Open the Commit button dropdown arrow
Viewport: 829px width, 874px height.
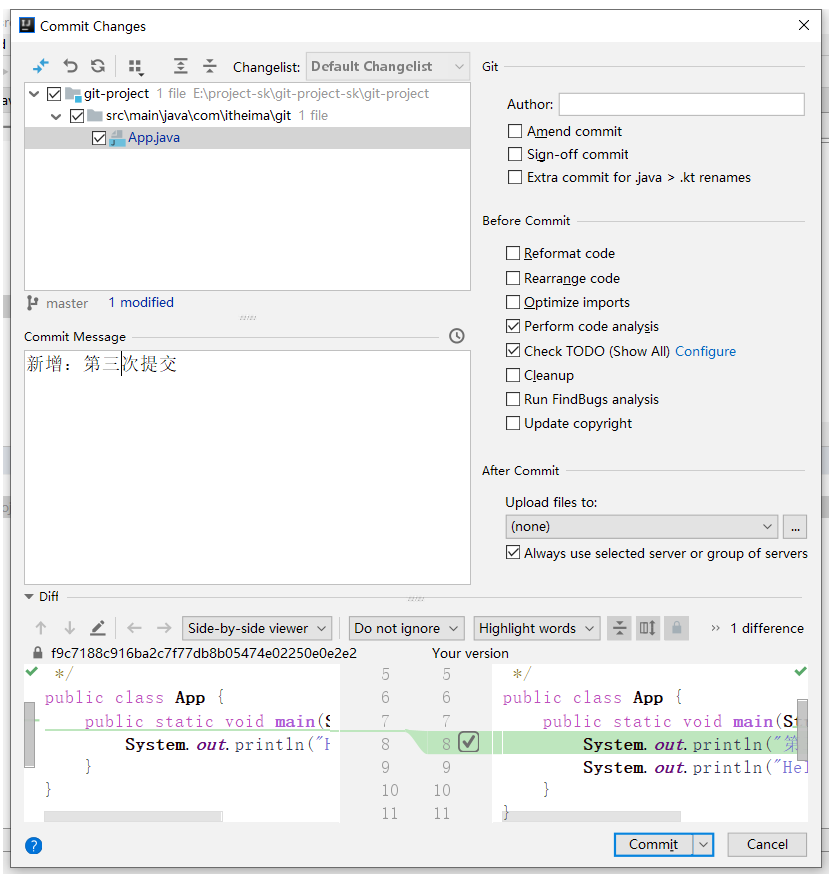[x=704, y=844]
